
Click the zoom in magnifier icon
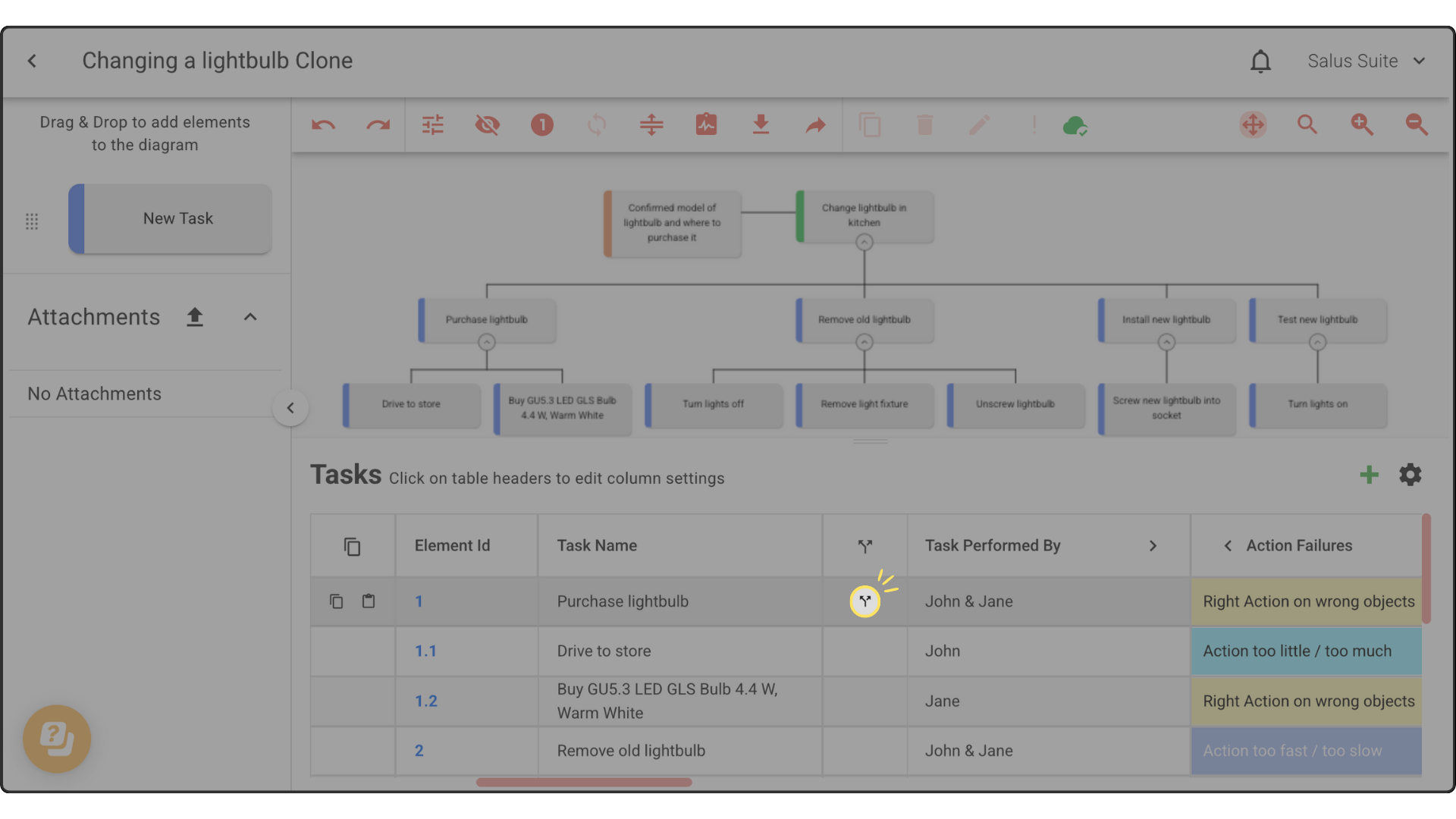1362,125
